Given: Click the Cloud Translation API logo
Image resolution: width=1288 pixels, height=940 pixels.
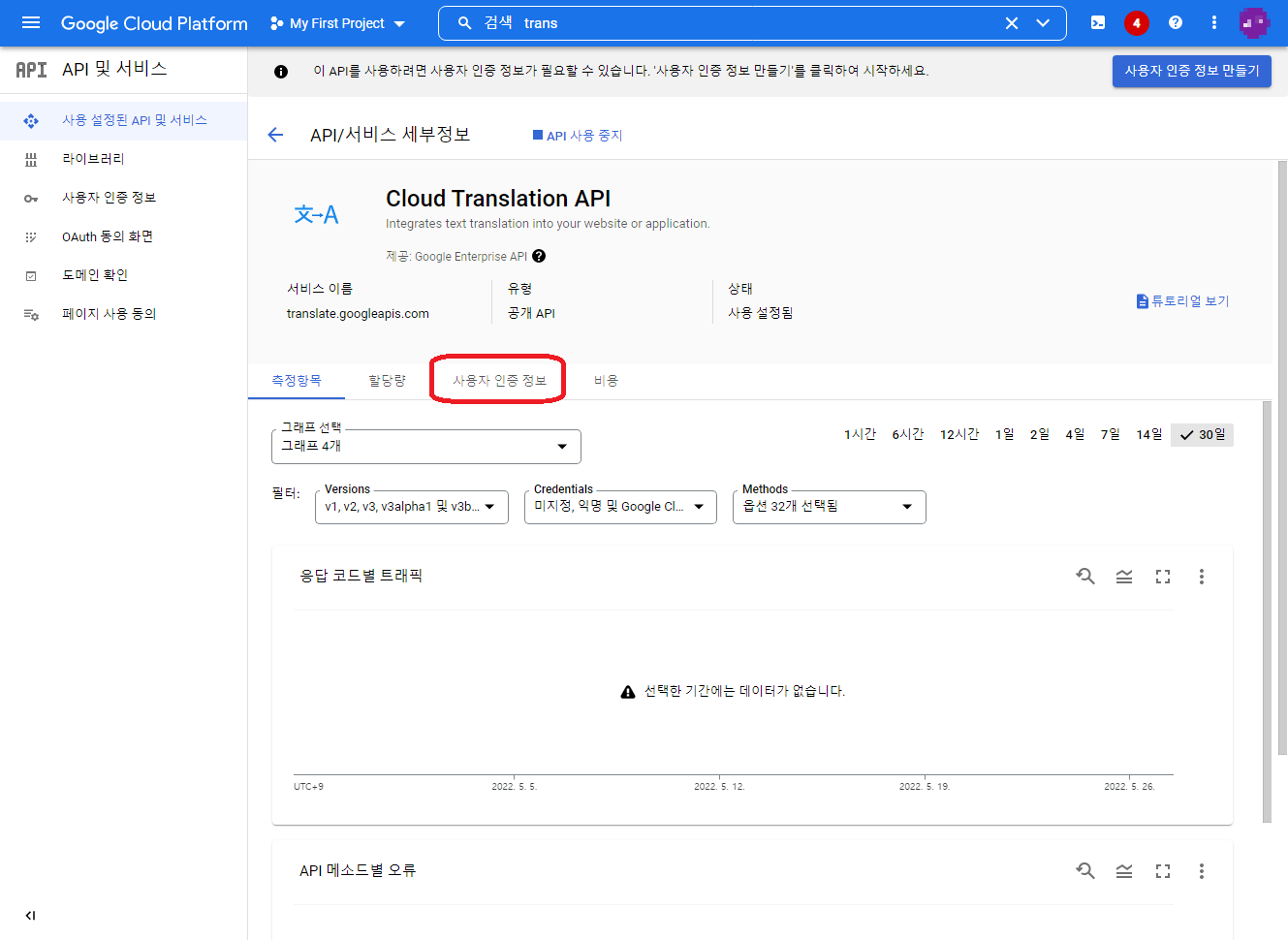Looking at the screenshot, I should pyautogui.click(x=316, y=214).
